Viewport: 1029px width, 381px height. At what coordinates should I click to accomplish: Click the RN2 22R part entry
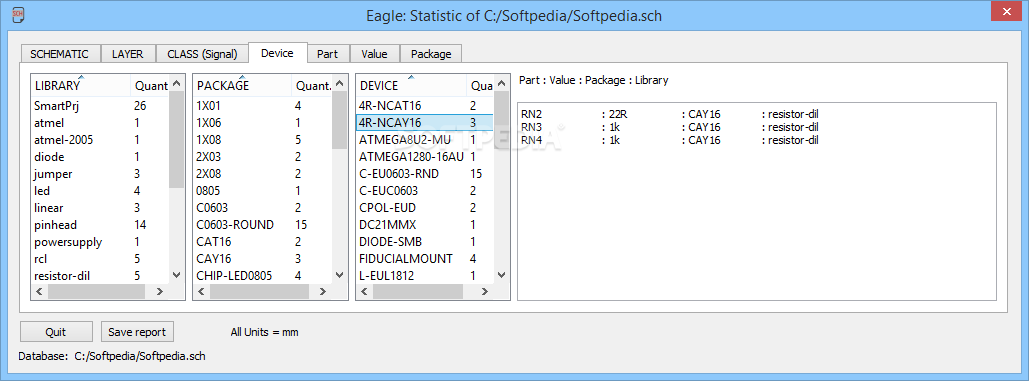669,114
